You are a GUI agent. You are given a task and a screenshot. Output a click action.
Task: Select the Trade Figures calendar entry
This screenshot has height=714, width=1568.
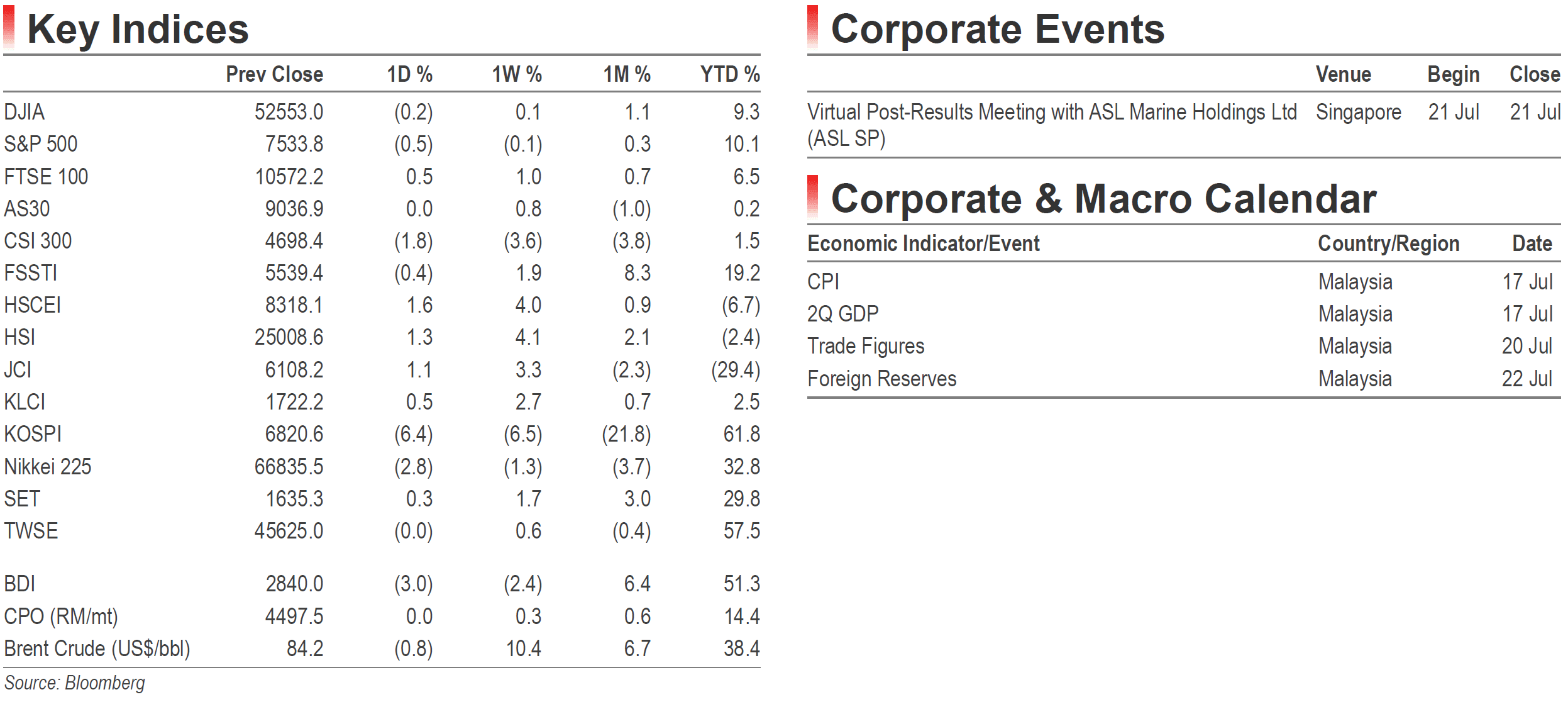click(x=866, y=346)
